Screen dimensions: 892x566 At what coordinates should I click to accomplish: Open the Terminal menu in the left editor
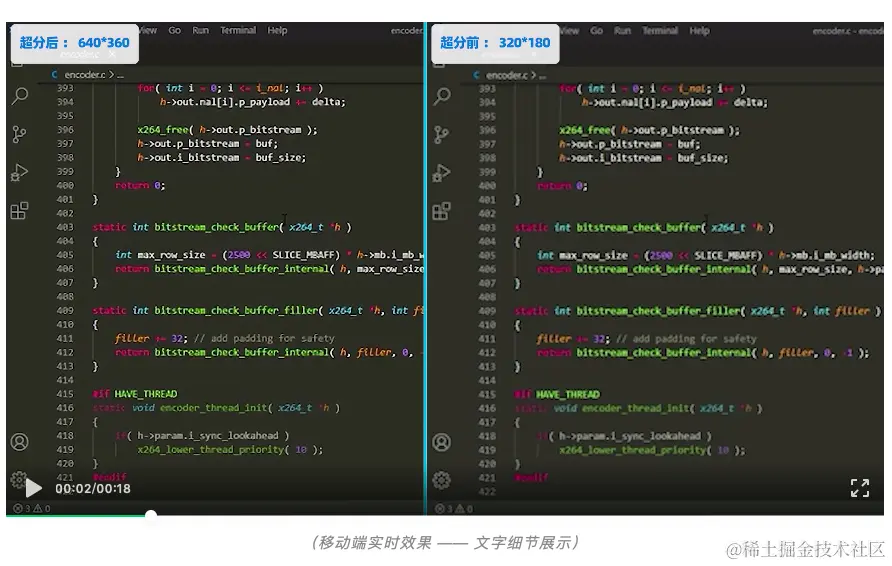point(238,30)
